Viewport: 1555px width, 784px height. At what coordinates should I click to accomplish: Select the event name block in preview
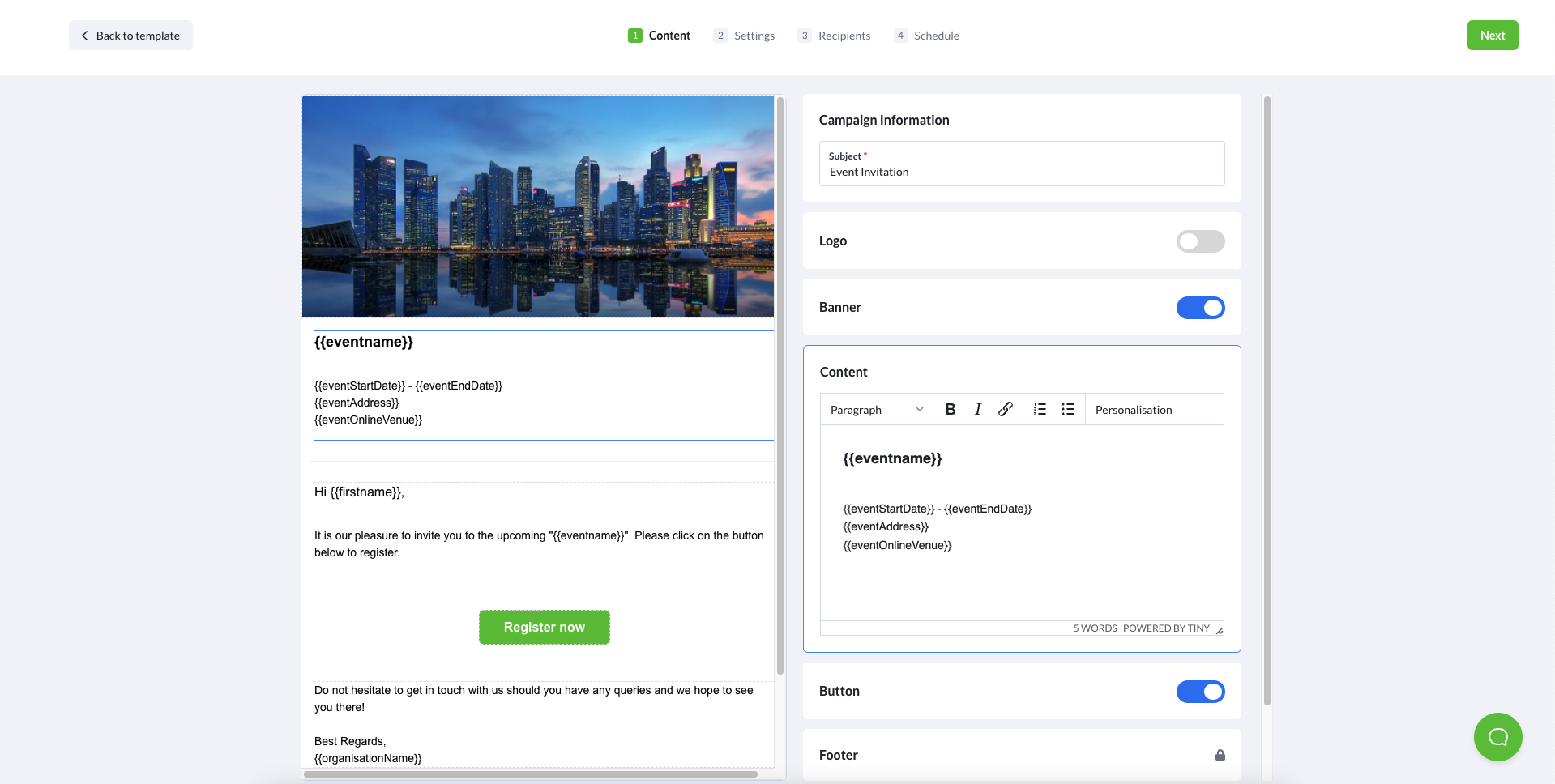point(543,386)
